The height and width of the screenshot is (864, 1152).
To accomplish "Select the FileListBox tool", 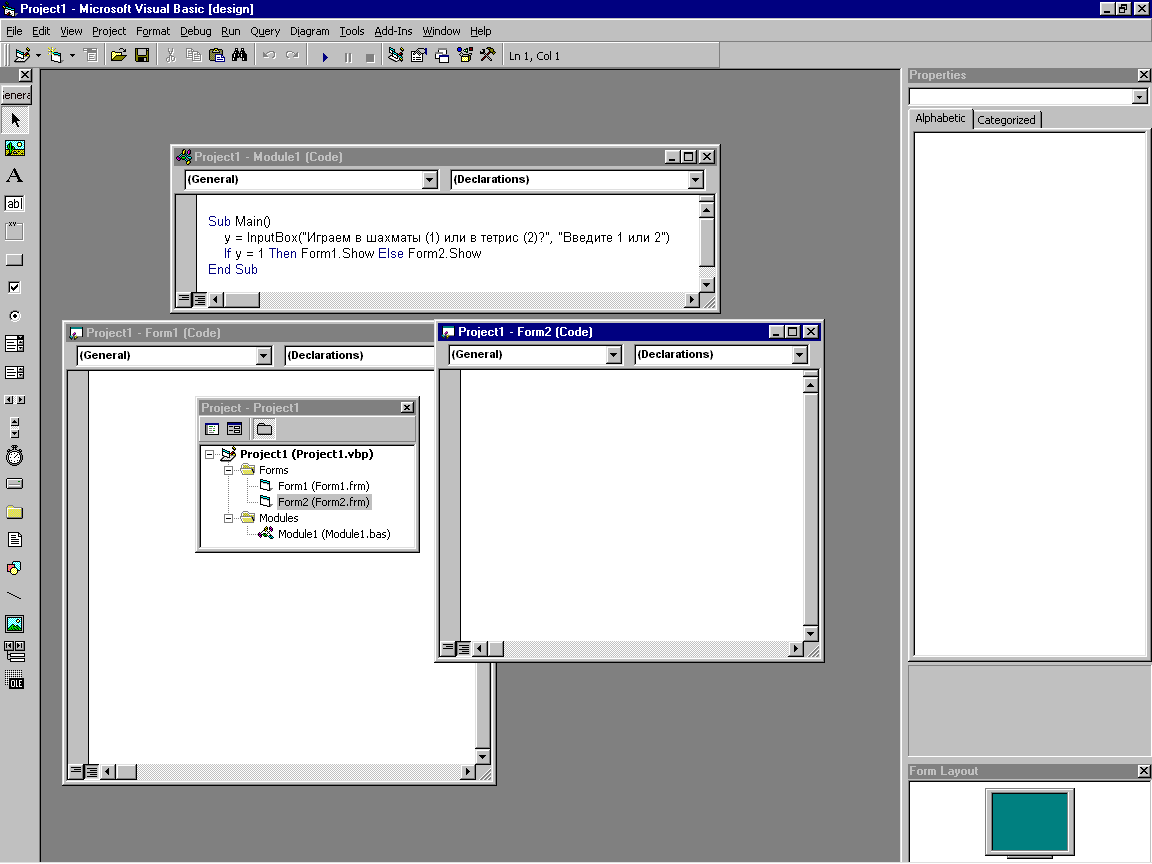I will [15, 539].
